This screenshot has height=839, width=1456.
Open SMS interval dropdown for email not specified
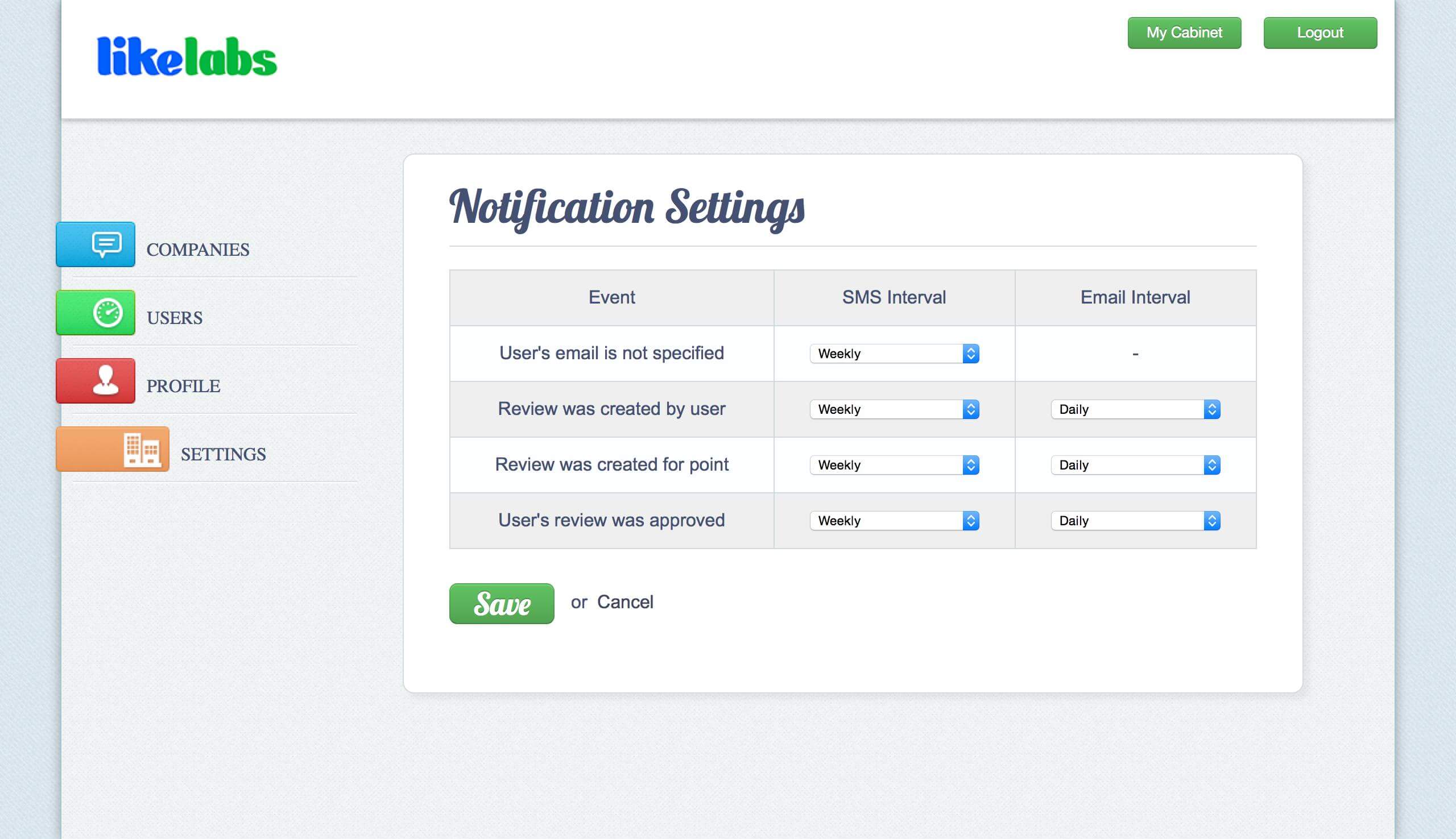pos(894,353)
